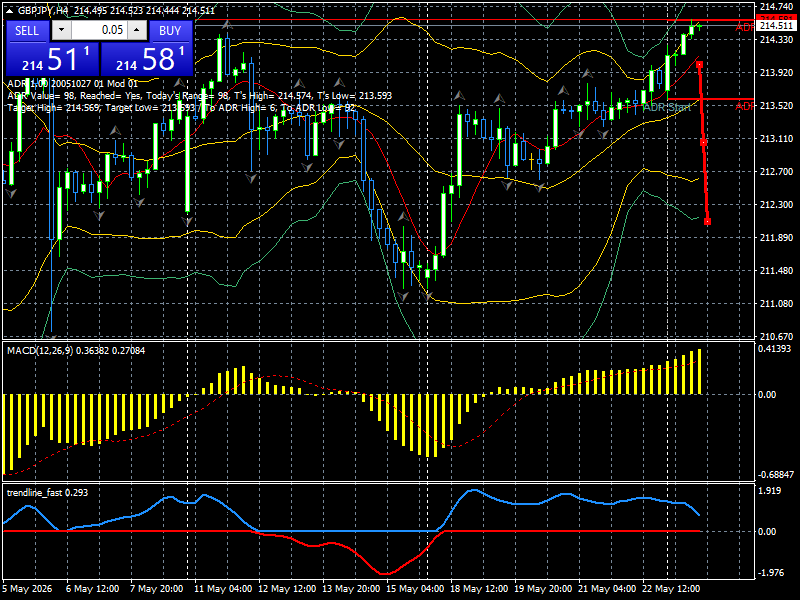
Task: Click the 210.670 price scale label
Action: (777, 336)
